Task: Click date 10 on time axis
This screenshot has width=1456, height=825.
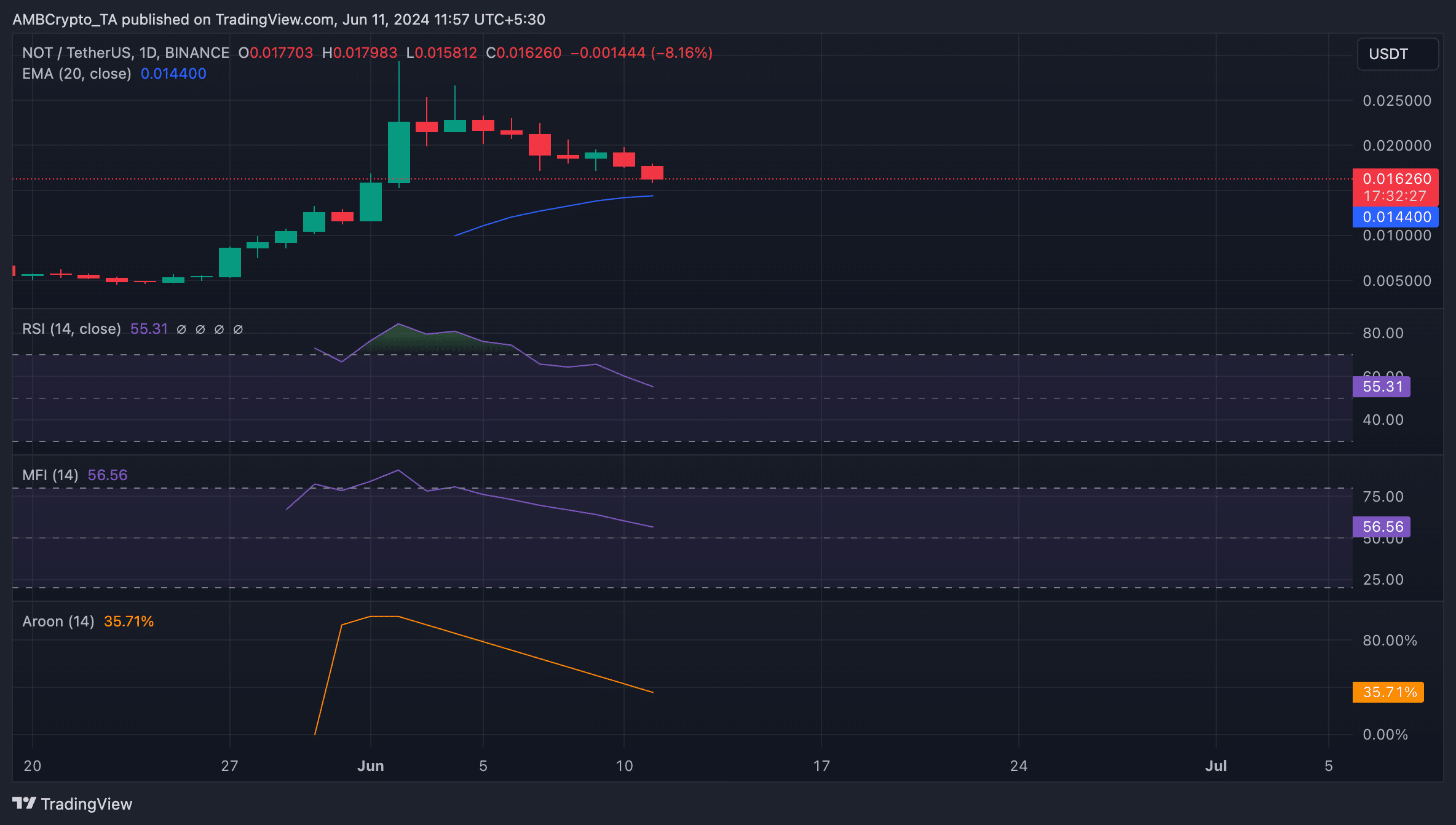Action: click(x=624, y=766)
